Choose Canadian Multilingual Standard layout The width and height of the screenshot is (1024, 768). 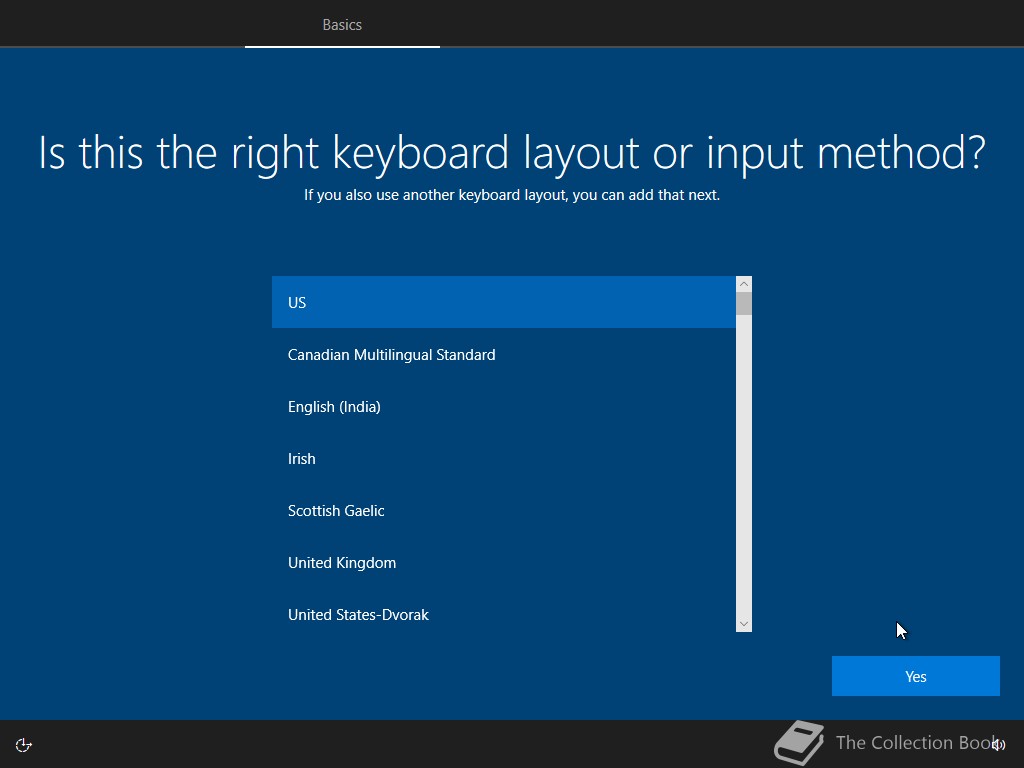tap(504, 355)
